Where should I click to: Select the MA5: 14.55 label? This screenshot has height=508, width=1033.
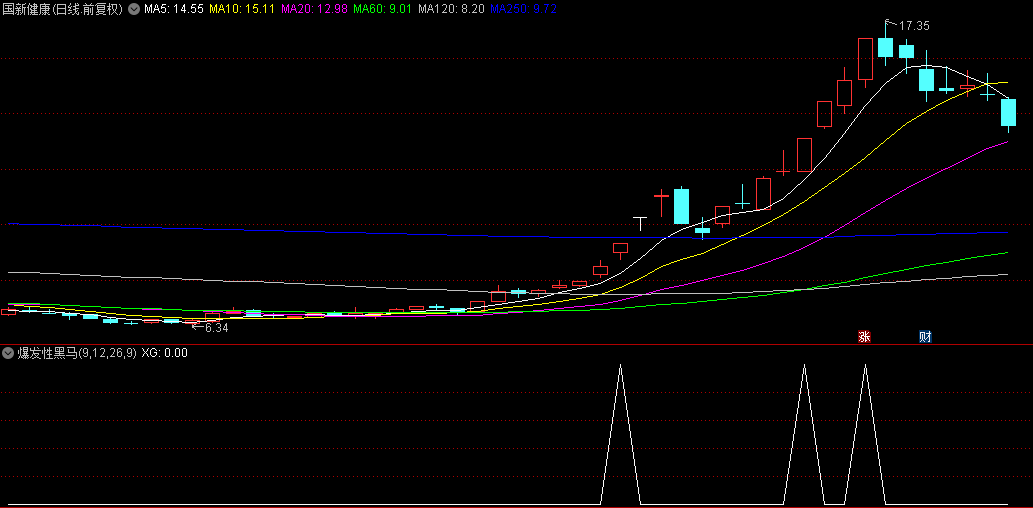(x=173, y=9)
